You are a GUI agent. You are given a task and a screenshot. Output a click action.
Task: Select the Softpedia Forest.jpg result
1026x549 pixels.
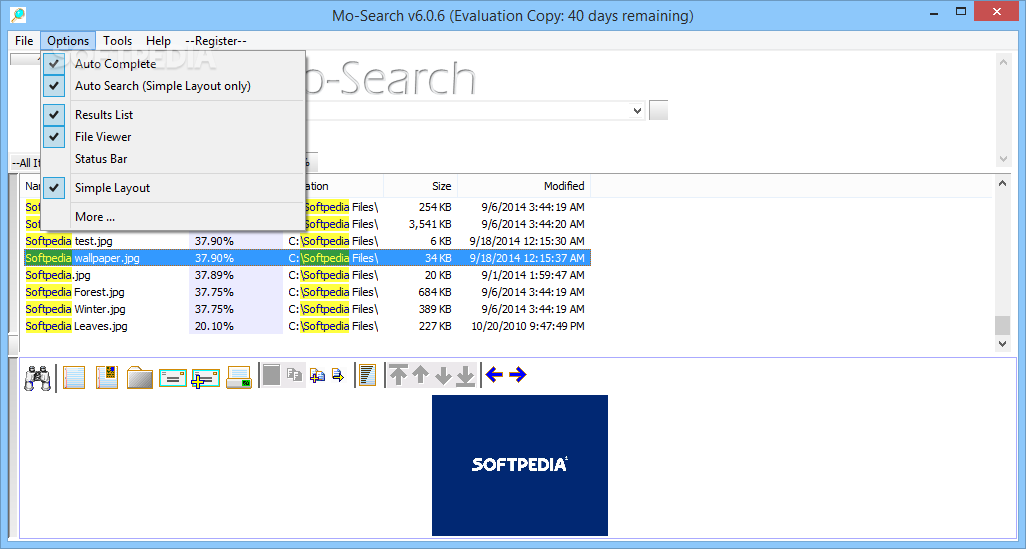click(x=307, y=292)
